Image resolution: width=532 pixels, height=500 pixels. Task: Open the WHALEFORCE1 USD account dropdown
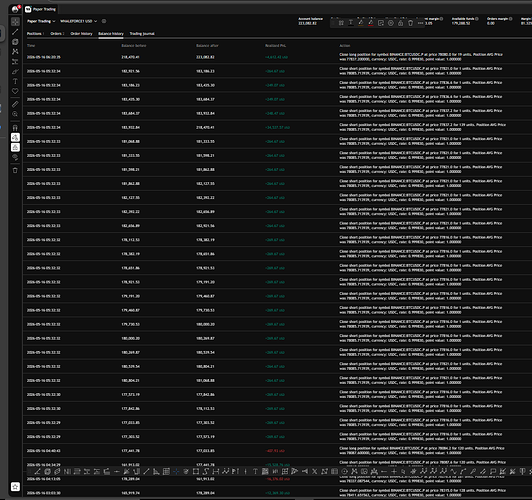(78, 21)
